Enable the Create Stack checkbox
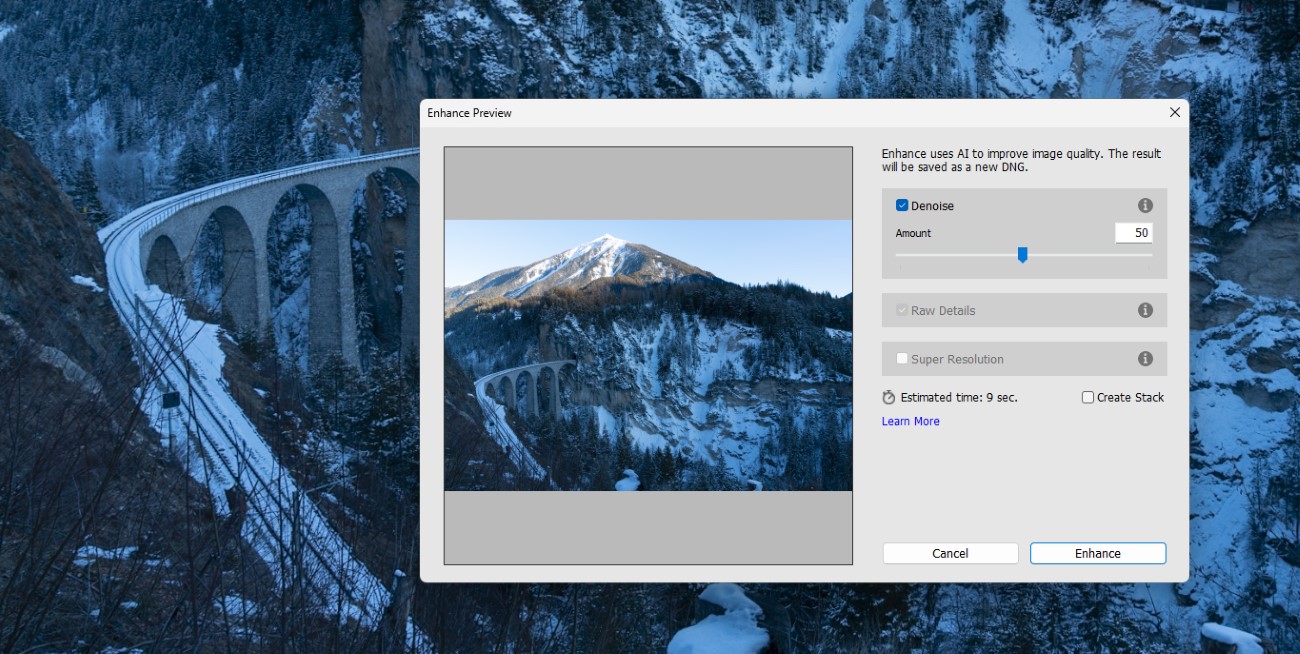The image size is (1300, 654). 1088,398
